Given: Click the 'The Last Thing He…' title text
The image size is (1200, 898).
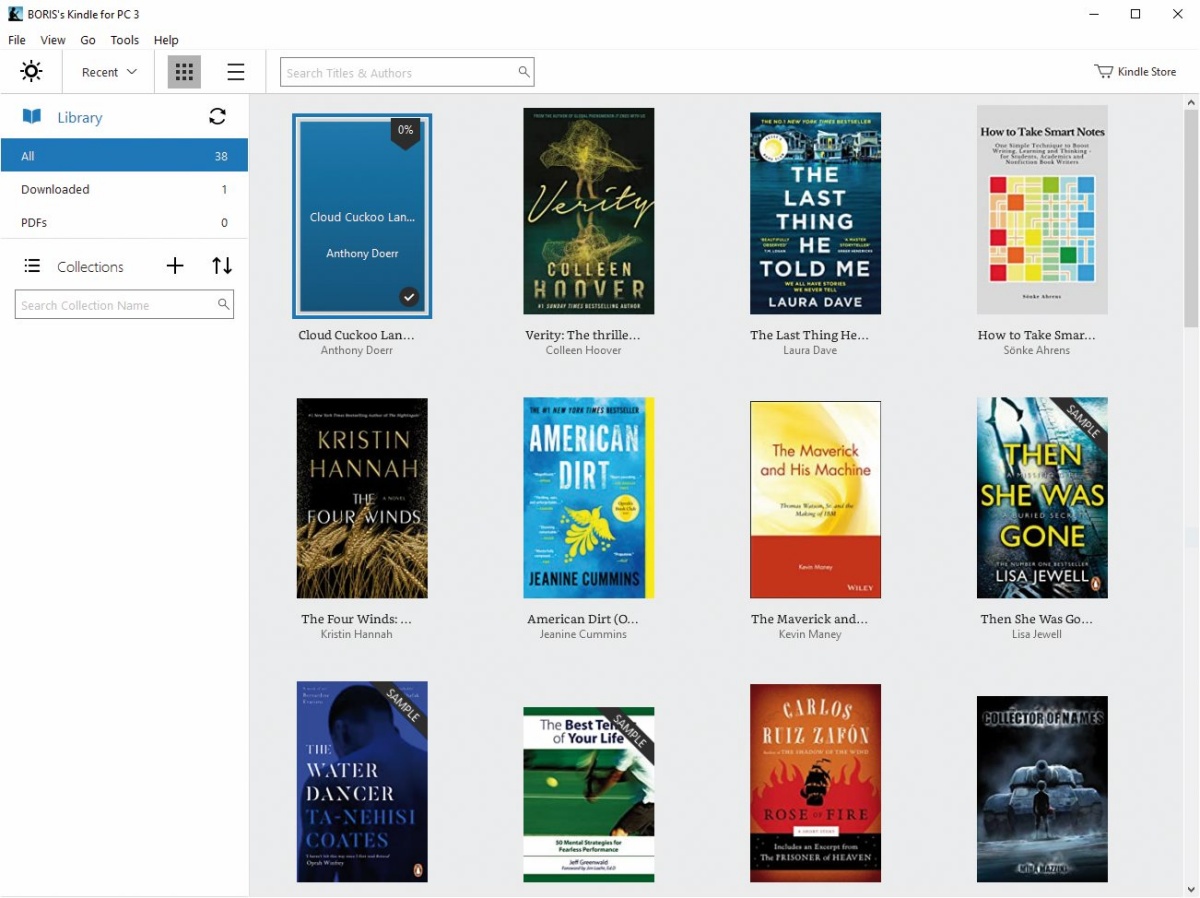Looking at the screenshot, I should click(810, 335).
